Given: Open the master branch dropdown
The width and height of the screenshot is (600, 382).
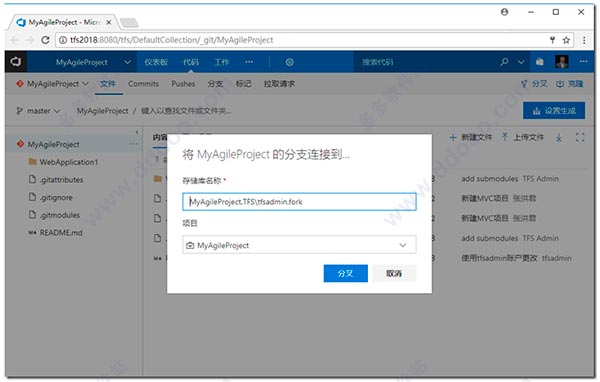Looking at the screenshot, I should [x=38, y=111].
